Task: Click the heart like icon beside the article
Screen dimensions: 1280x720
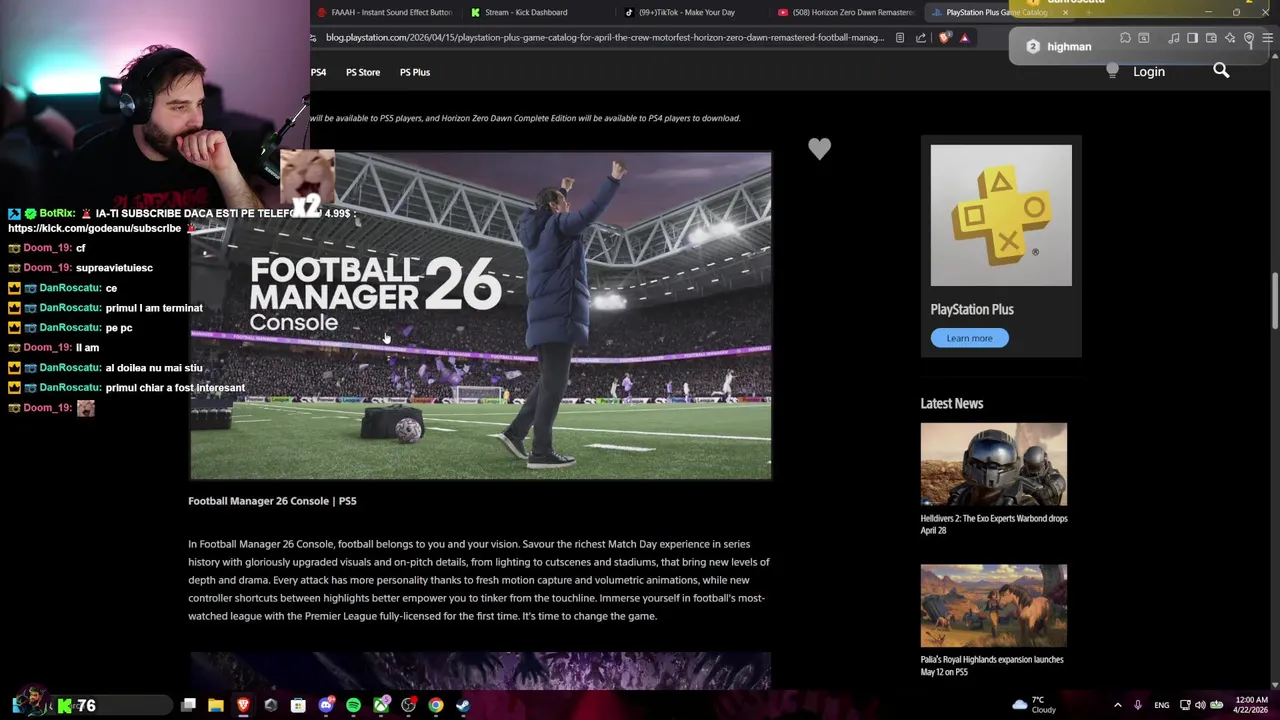Action: (x=819, y=149)
